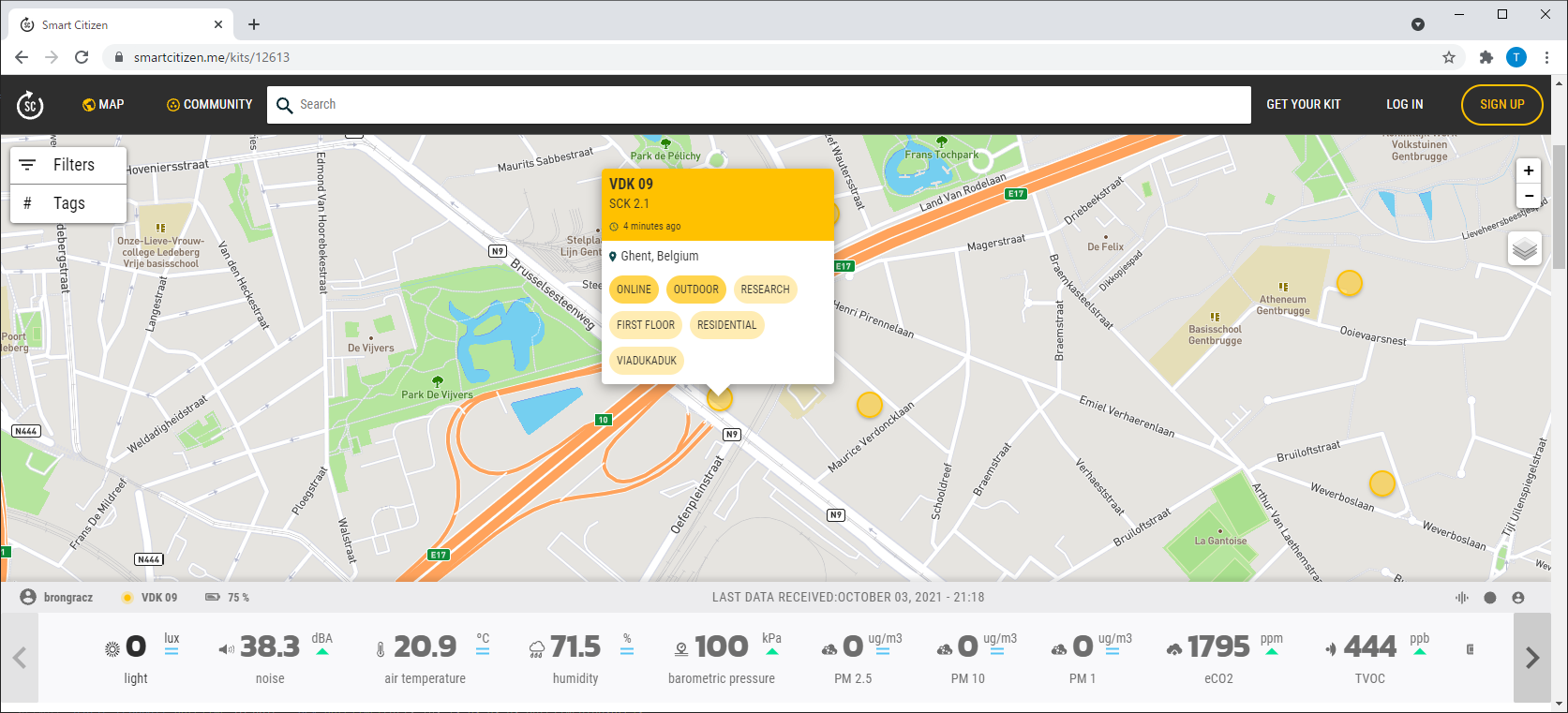Go back in browser history
Image resolution: width=1568 pixels, height=713 pixels.
point(22,57)
